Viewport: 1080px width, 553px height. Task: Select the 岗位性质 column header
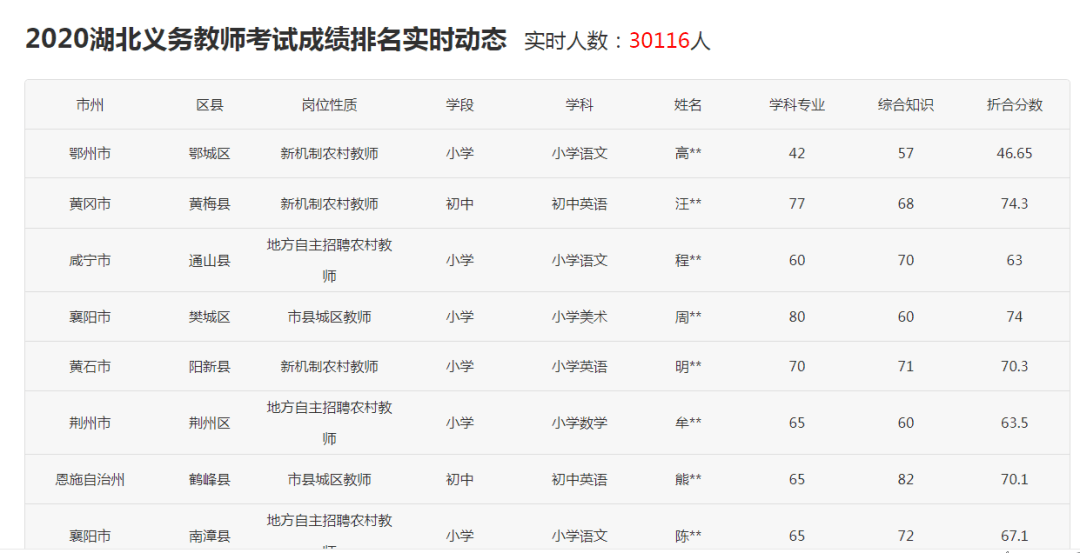point(329,105)
